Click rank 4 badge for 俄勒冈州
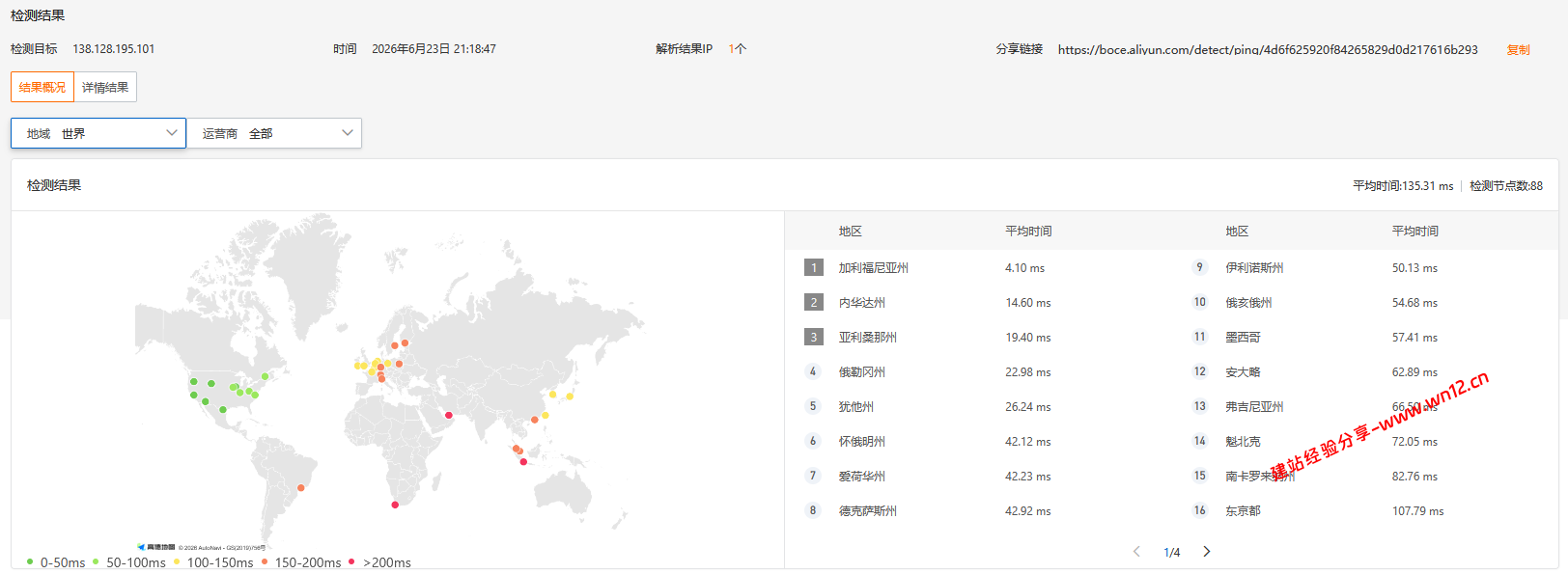1568x574 pixels. [813, 371]
